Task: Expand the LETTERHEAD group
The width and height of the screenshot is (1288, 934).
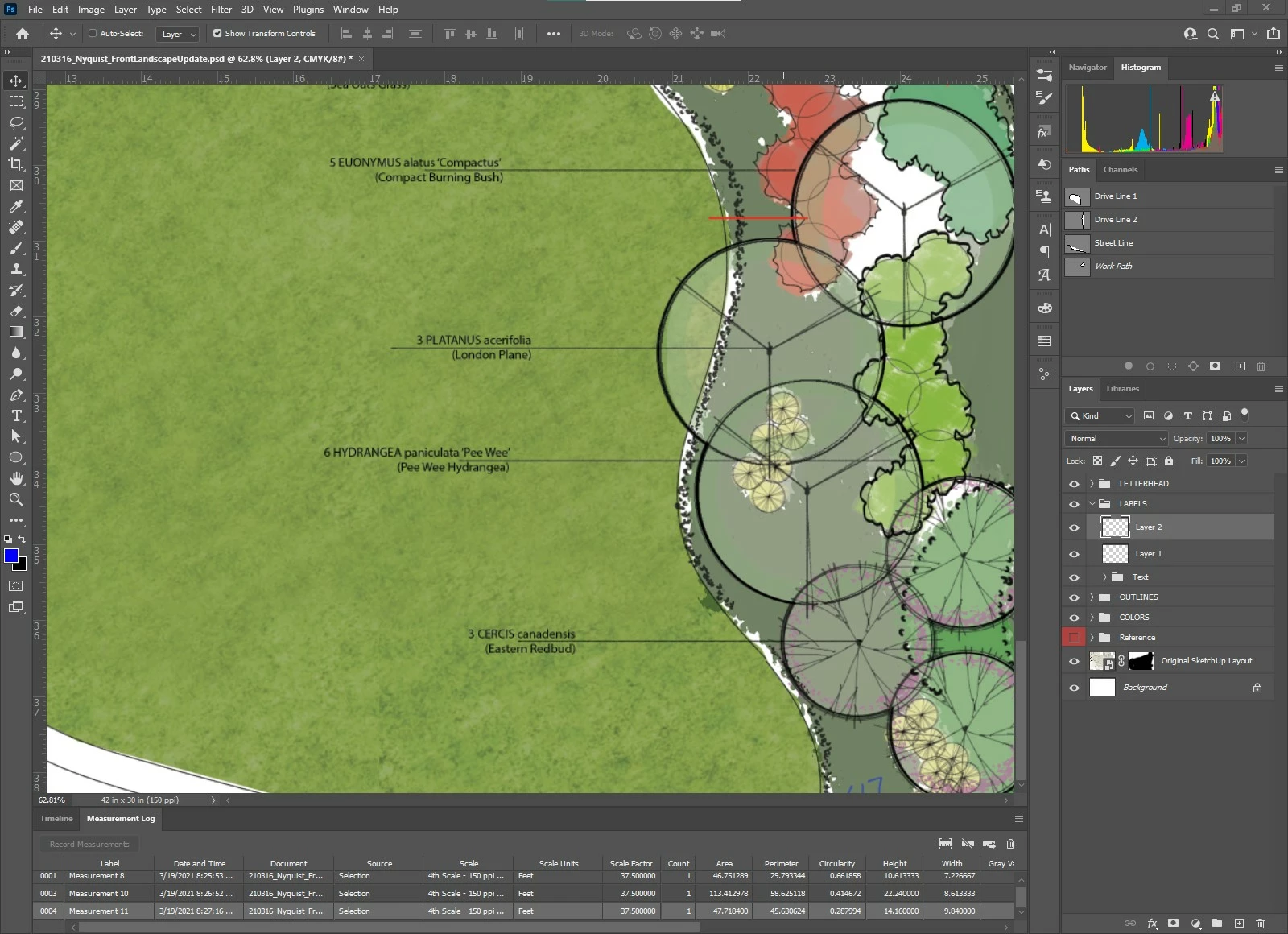Action: click(x=1092, y=484)
